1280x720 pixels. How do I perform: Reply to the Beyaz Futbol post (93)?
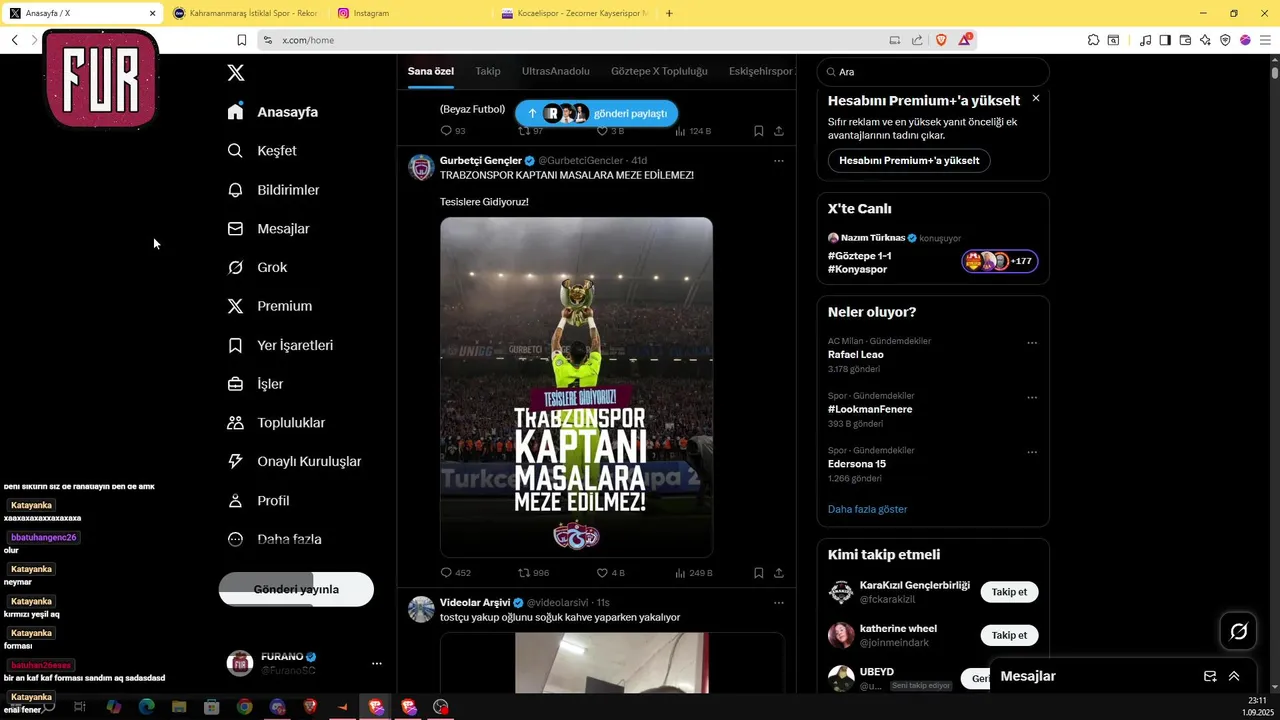click(x=453, y=131)
